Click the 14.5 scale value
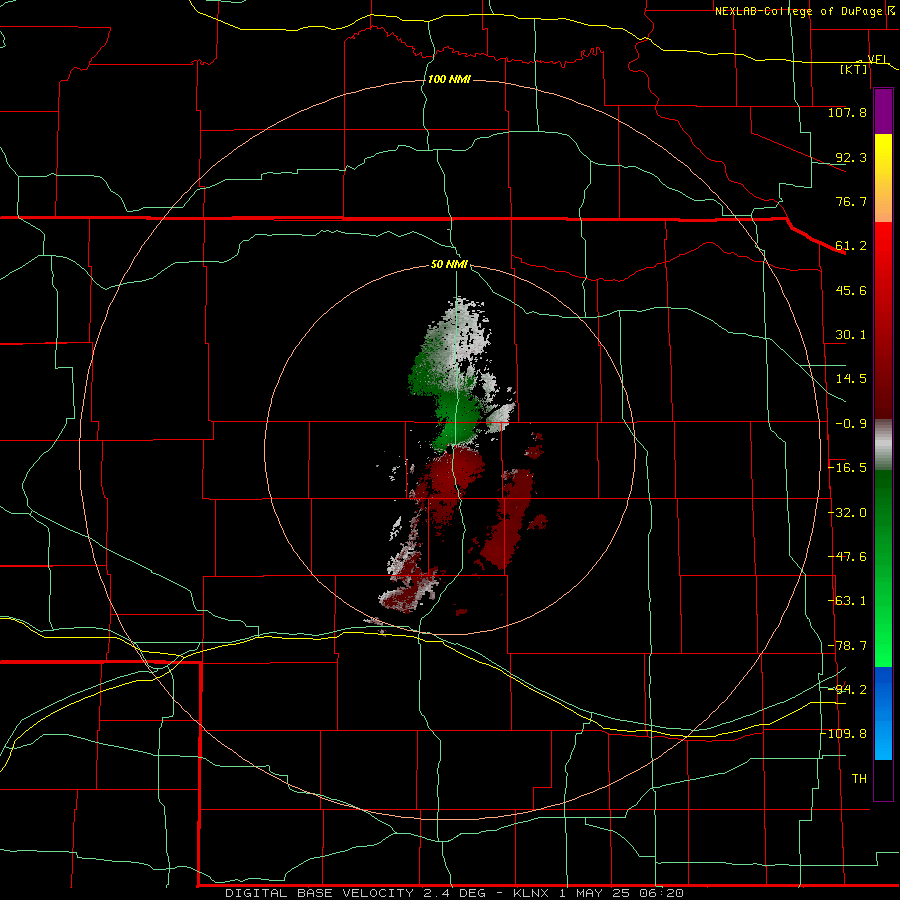900x900 pixels. tap(851, 379)
